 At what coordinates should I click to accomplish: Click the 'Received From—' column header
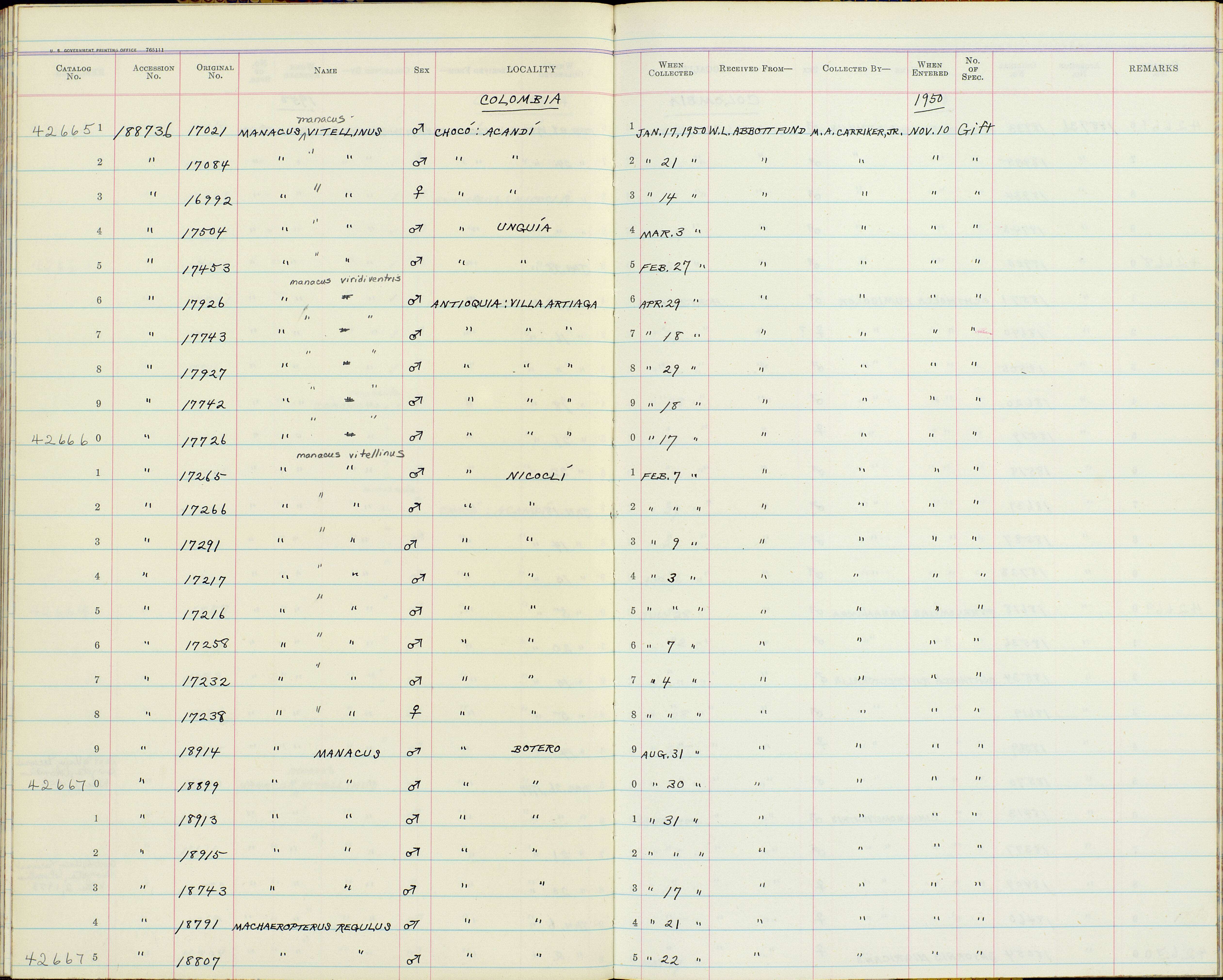pyautogui.click(x=756, y=69)
